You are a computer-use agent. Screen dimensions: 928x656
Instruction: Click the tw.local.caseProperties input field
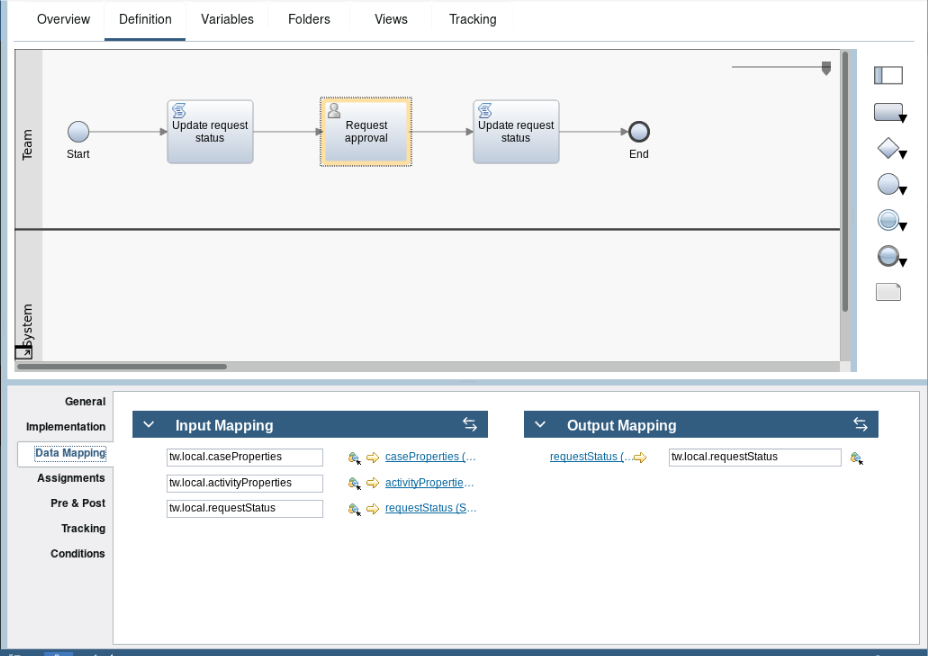(x=244, y=457)
